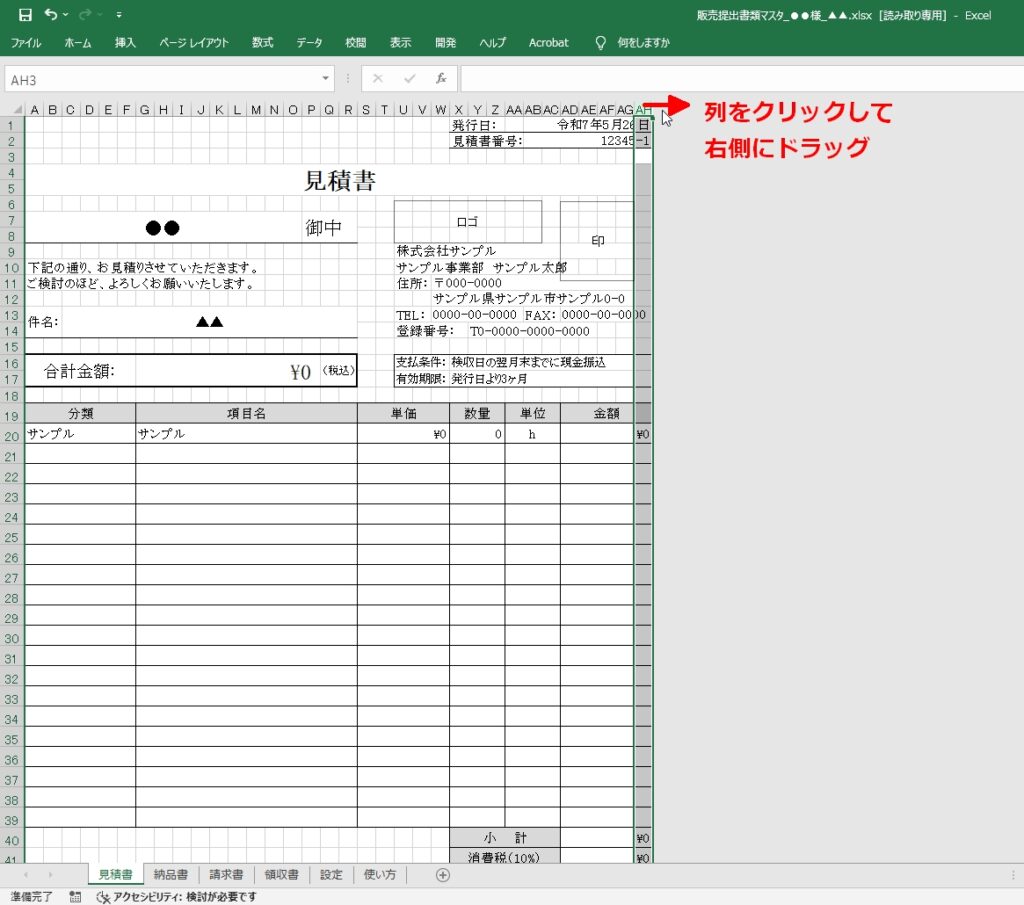This screenshot has height=905, width=1024.
Task: Switch to the 使い方 sheet tab
Action: [380, 874]
